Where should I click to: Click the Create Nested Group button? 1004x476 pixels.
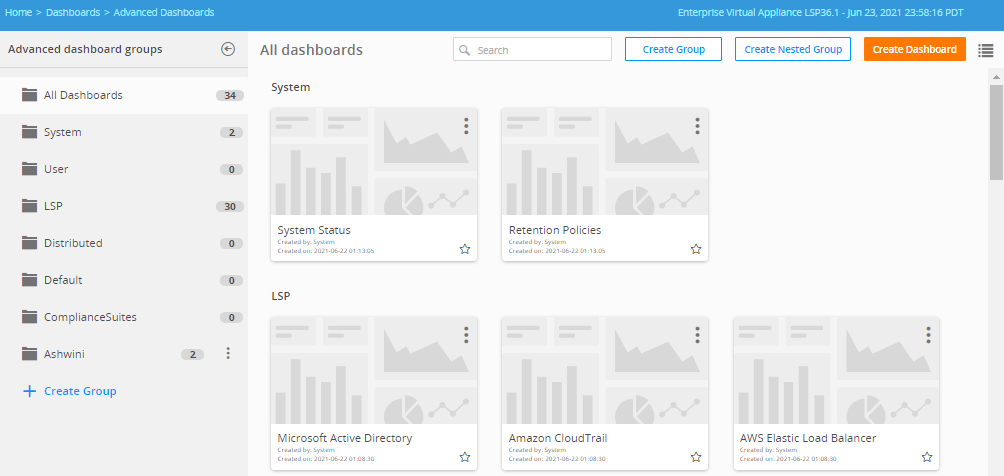point(793,49)
